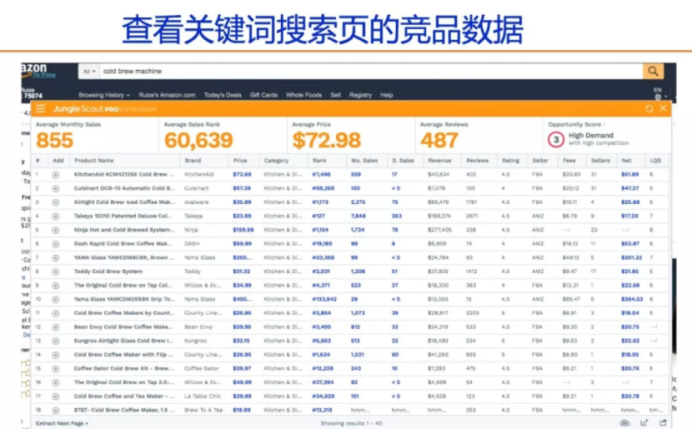Add Takeya 10310 Deluxe product to tracker
The height and width of the screenshot is (430, 692).
click(56, 215)
